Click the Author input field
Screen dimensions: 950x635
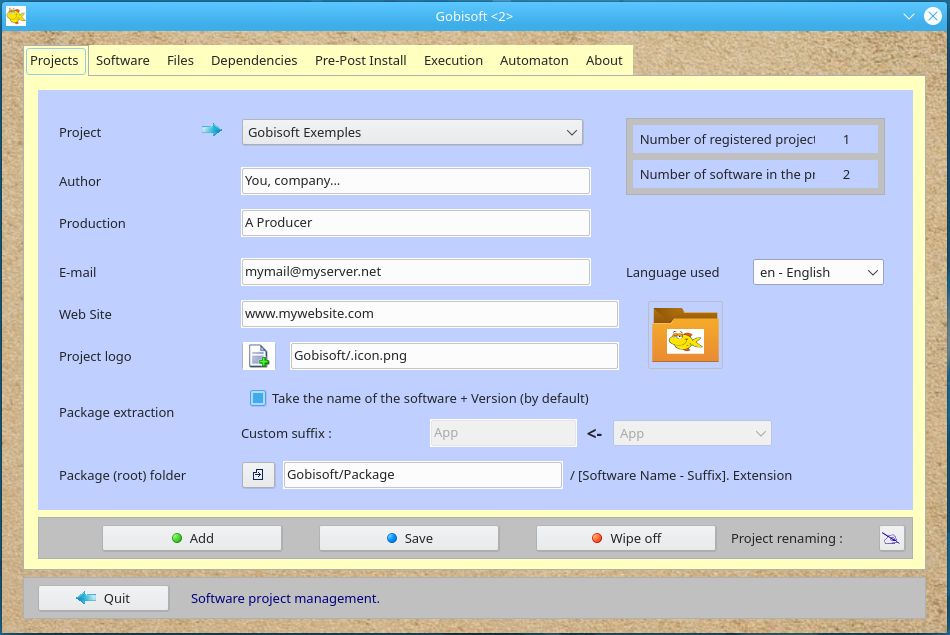coord(415,181)
